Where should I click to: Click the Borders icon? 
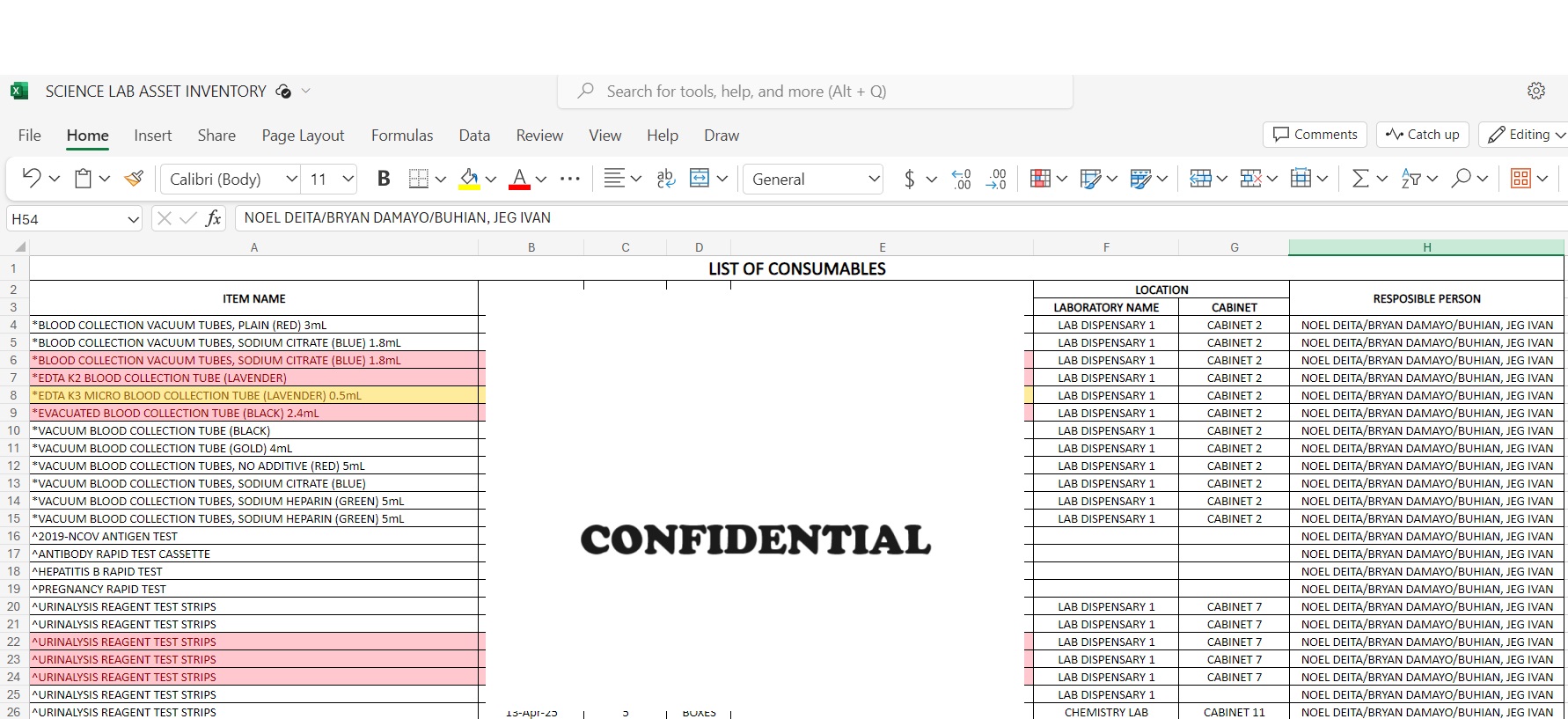click(x=419, y=179)
